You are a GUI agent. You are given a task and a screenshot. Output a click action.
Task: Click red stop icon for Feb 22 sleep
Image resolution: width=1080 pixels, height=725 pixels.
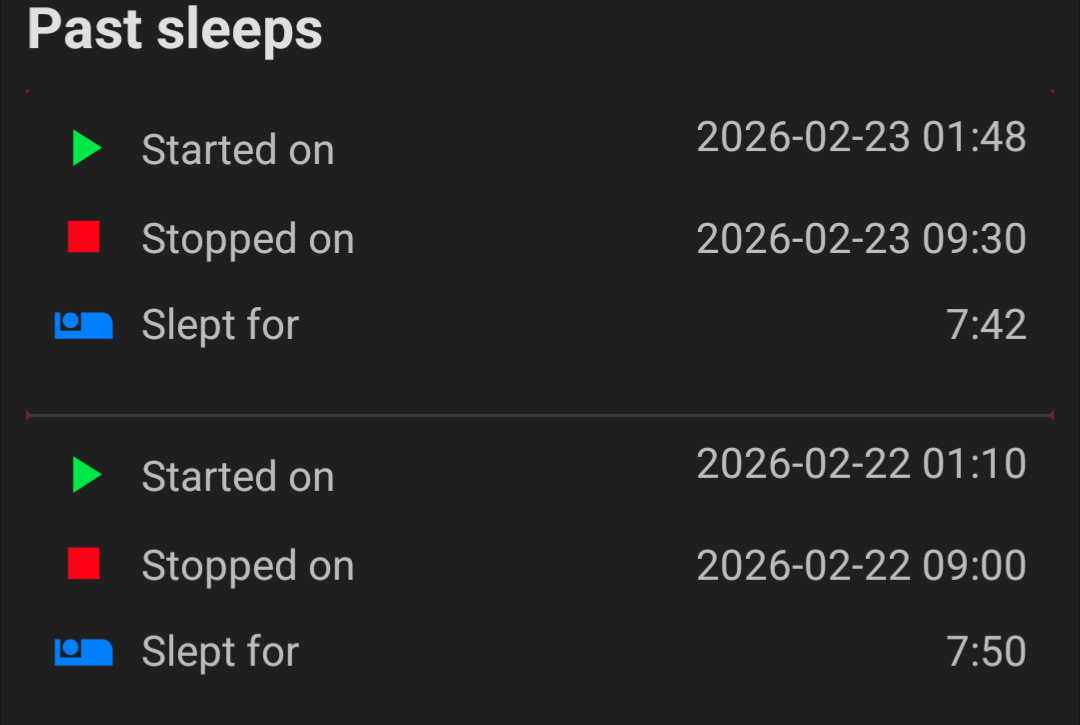(84, 564)
